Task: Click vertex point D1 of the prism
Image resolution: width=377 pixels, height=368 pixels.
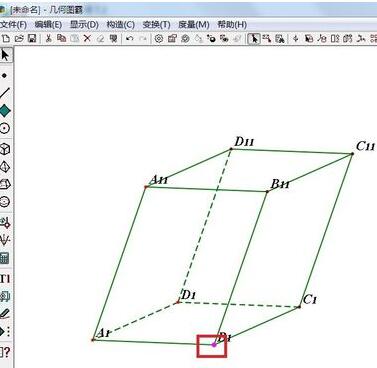Action: [178, 302]
